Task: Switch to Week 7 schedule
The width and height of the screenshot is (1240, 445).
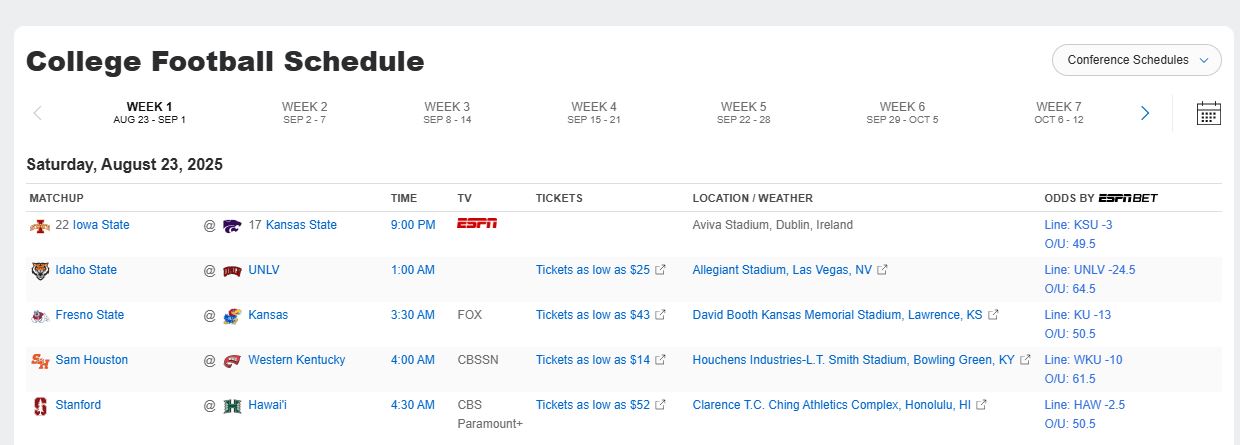Action: pos(1058,112)
